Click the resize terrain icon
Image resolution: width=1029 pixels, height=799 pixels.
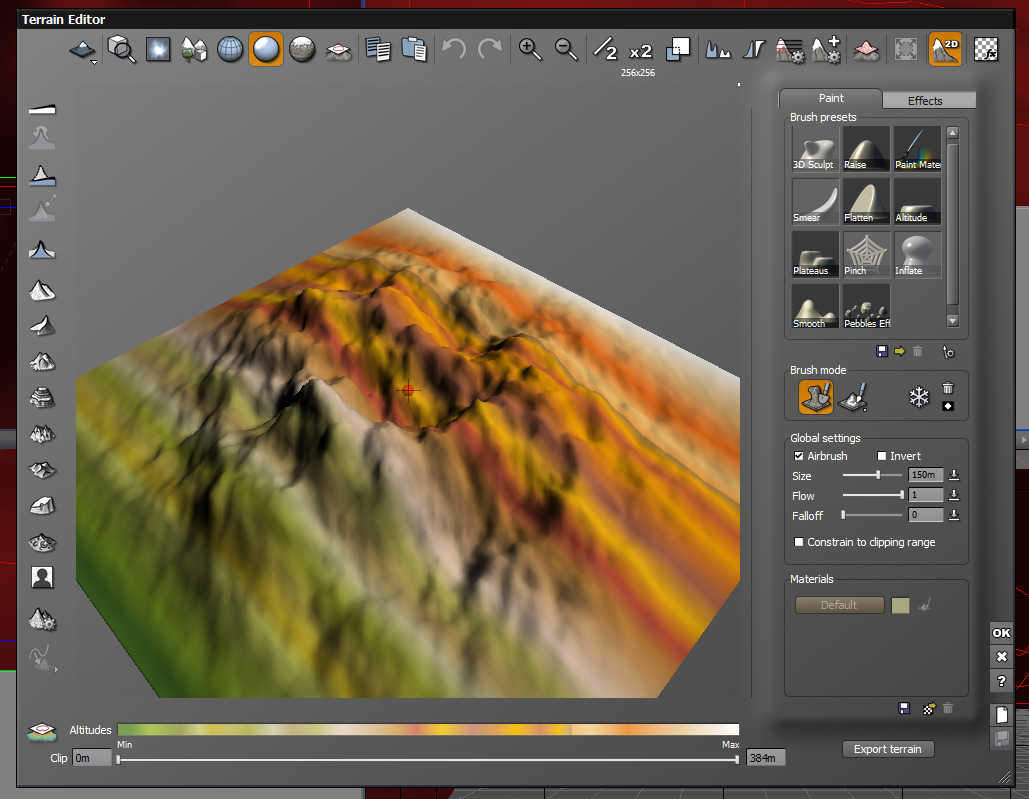coord(678,49)
